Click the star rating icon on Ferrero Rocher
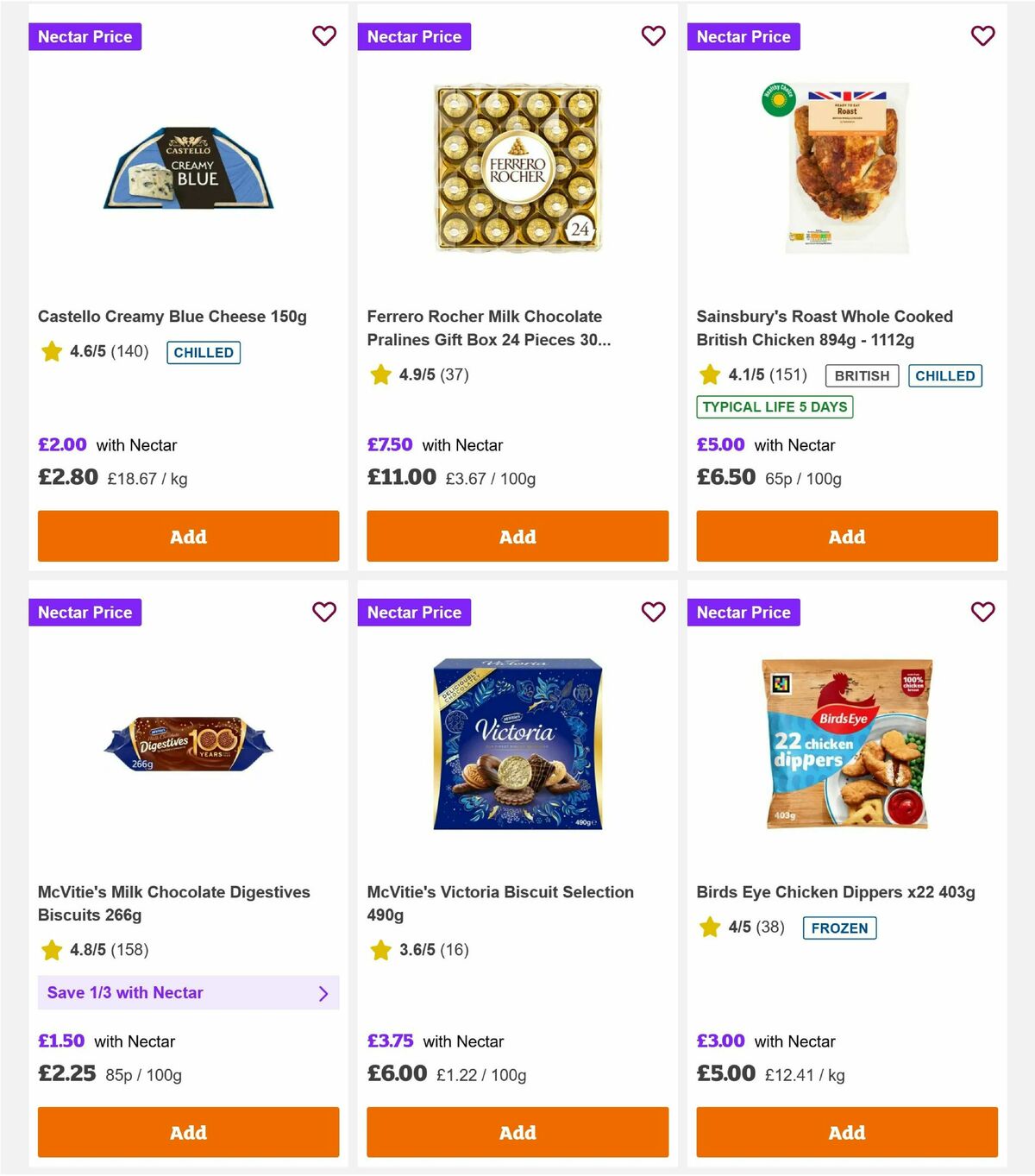Image resolution: width=1035 pixels, height=1176 pixels. (379, 374)
